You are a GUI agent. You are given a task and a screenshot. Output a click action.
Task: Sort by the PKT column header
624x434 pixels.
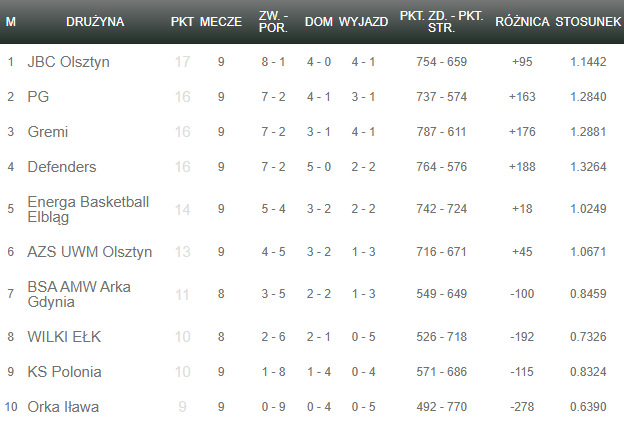(x=182, y=21)
